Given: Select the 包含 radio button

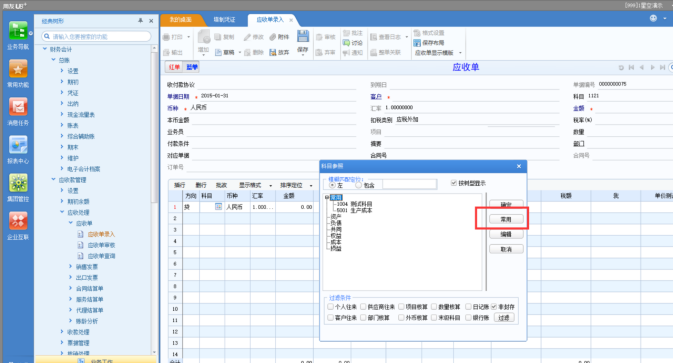Looking at the screenshot, I should click(x=358, y=185).
